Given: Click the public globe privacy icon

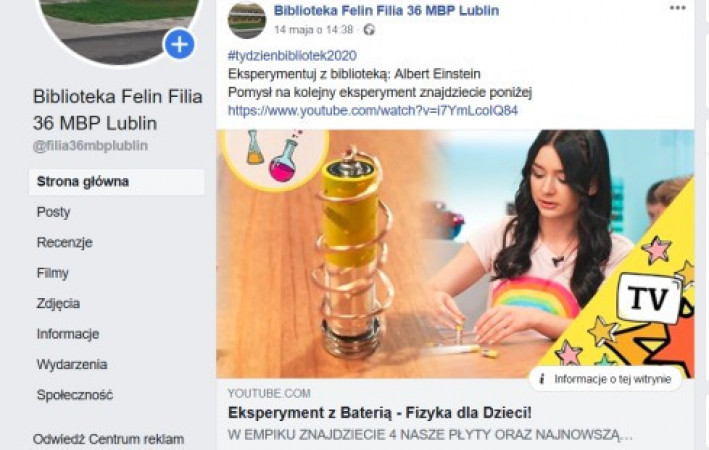Looking at the screenshot, I should (x=369, y=30).
